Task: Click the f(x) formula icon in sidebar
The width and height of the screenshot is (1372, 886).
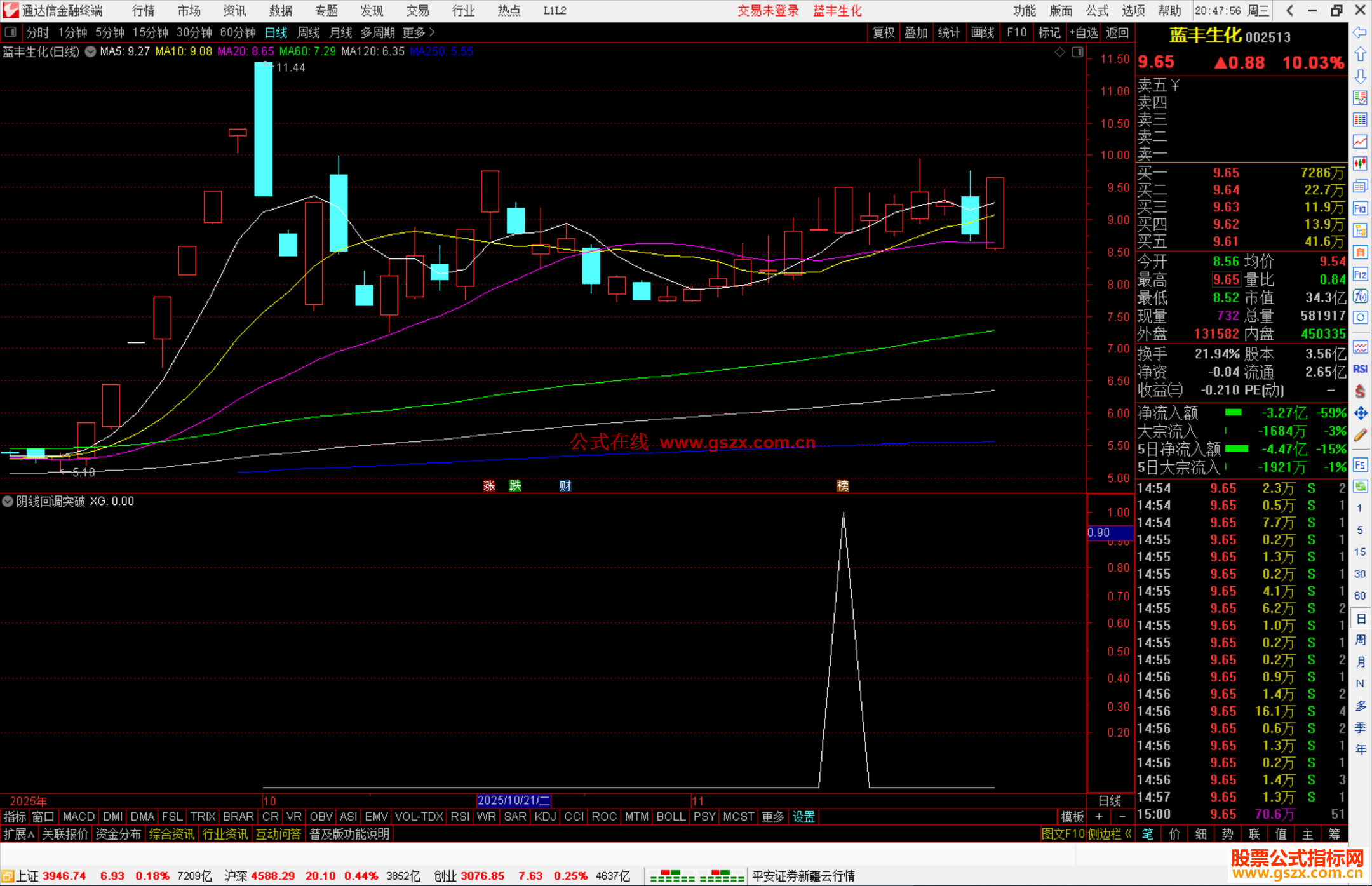Action: click(1360, 296)
